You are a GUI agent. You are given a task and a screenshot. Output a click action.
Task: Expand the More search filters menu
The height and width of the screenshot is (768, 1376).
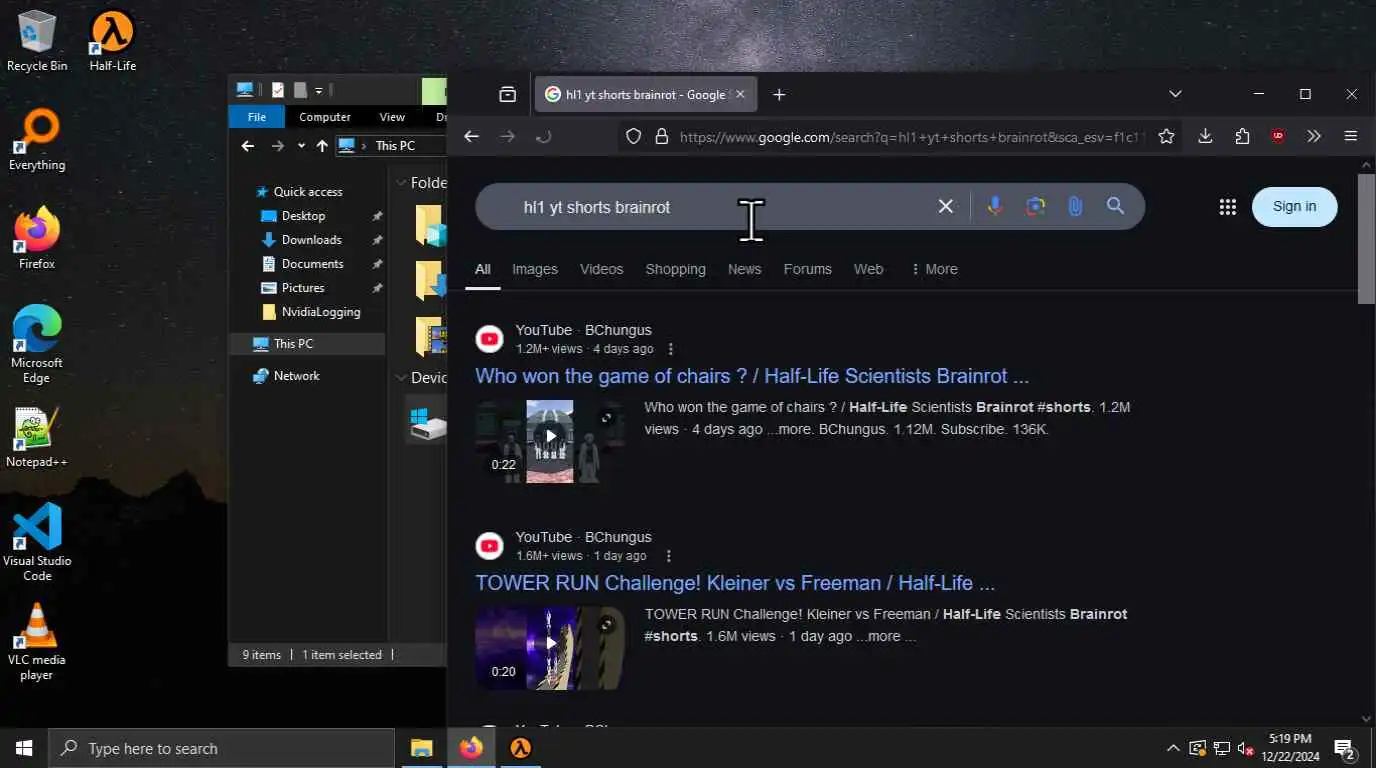(934, 269)
